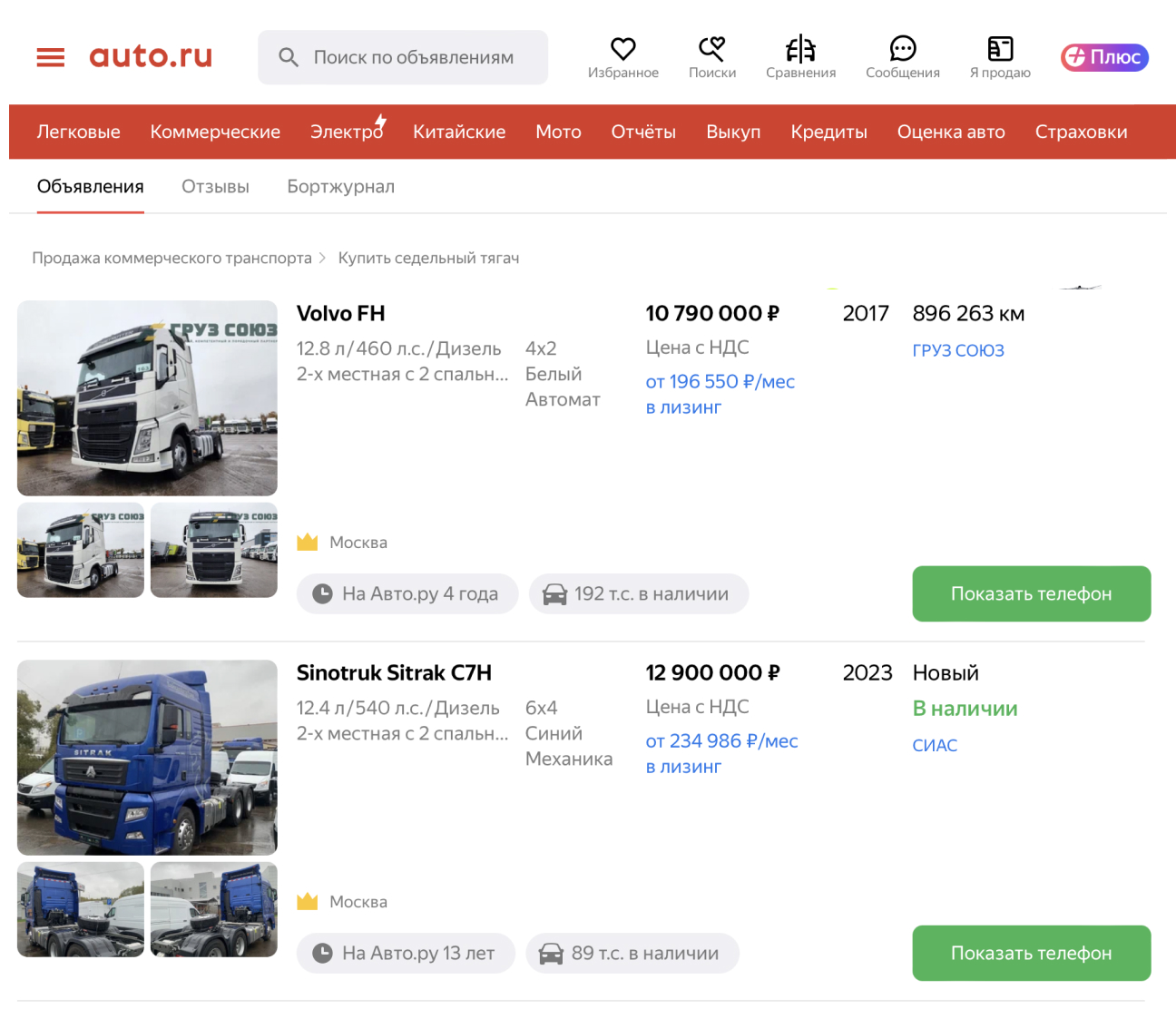Open saved Поиски icon

click(711, 49)
